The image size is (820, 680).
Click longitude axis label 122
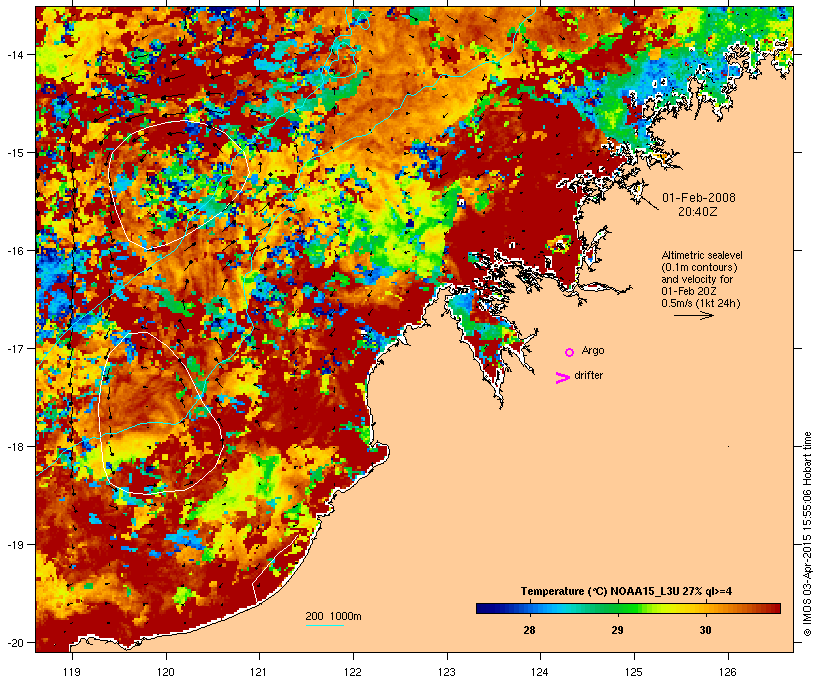pos(353,672)
